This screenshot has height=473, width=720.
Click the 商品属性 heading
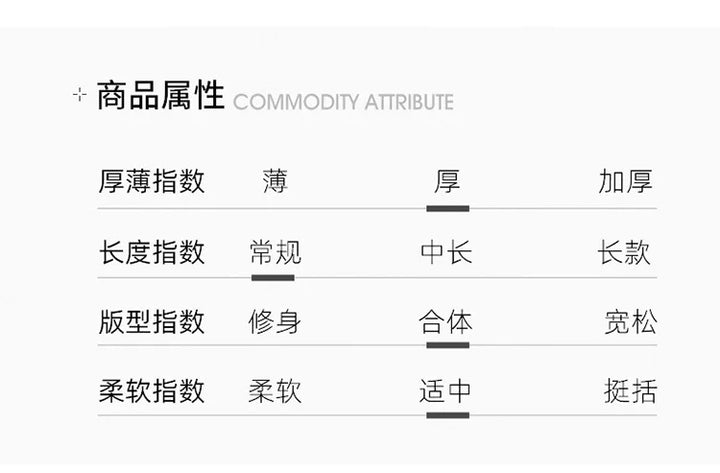click(160, 97)
